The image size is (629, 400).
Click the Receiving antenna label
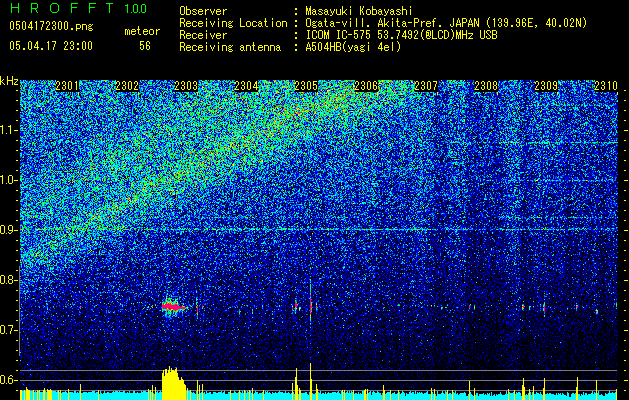click(x=230, y=47)
